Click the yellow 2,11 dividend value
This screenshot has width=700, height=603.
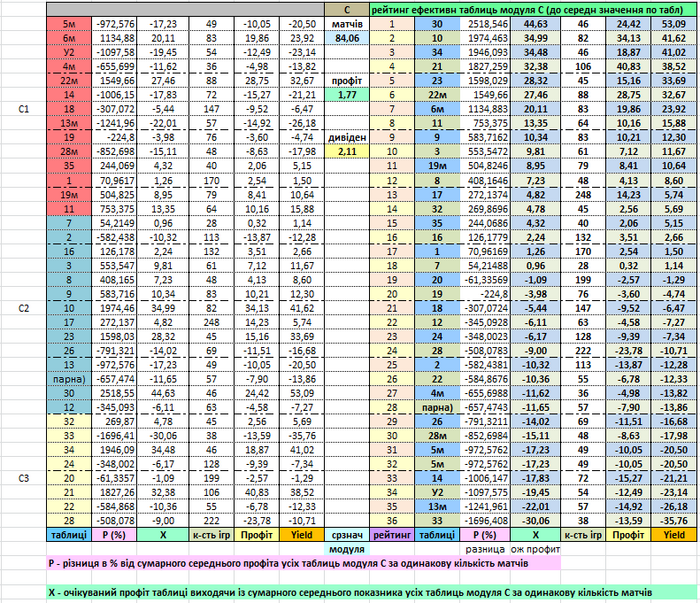(x=347, y=152)
